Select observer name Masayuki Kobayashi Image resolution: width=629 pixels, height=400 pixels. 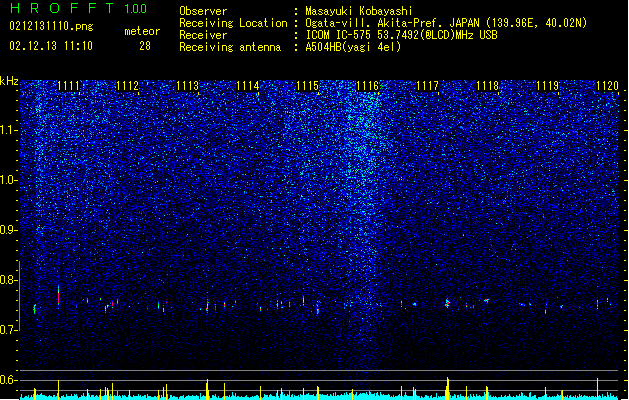[x=359, y=11]
